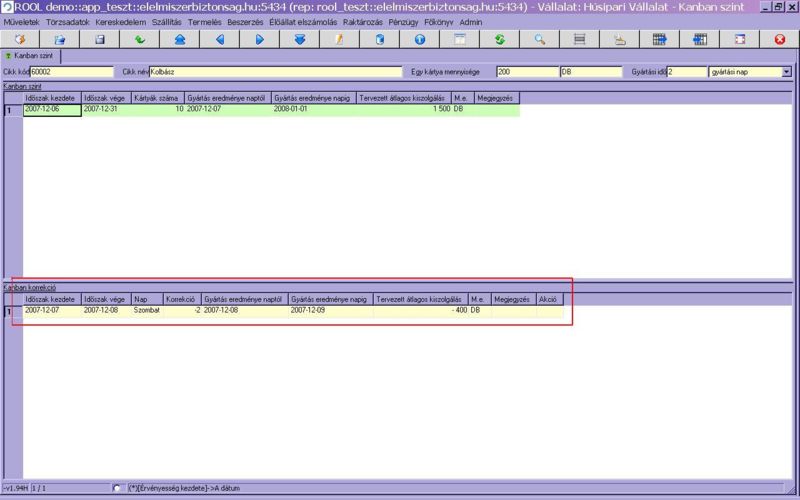Click the magnifying glass search icon
The width and height of the screenshot is (800, 500).
[x=540, y=39]
